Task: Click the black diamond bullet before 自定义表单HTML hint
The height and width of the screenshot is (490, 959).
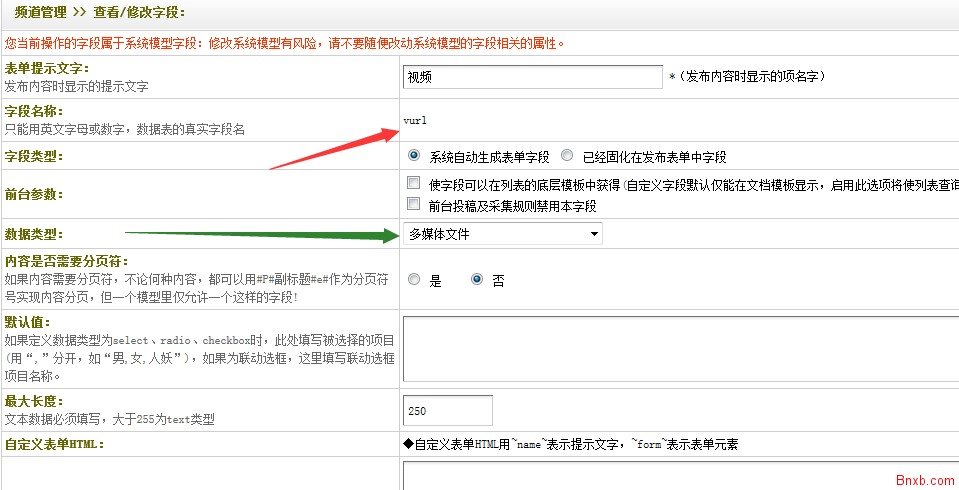Action: (x=408, y=444)
